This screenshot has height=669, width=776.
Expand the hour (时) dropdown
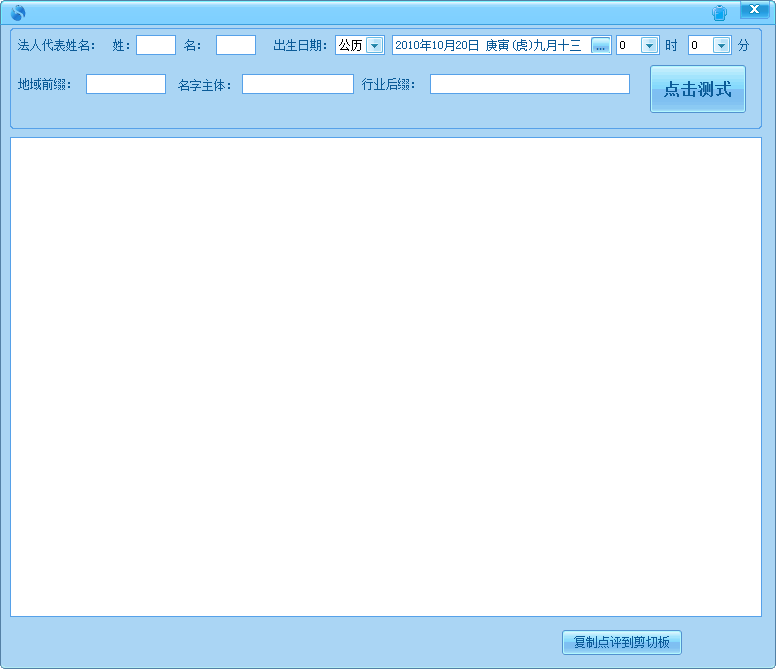(649, 45)
